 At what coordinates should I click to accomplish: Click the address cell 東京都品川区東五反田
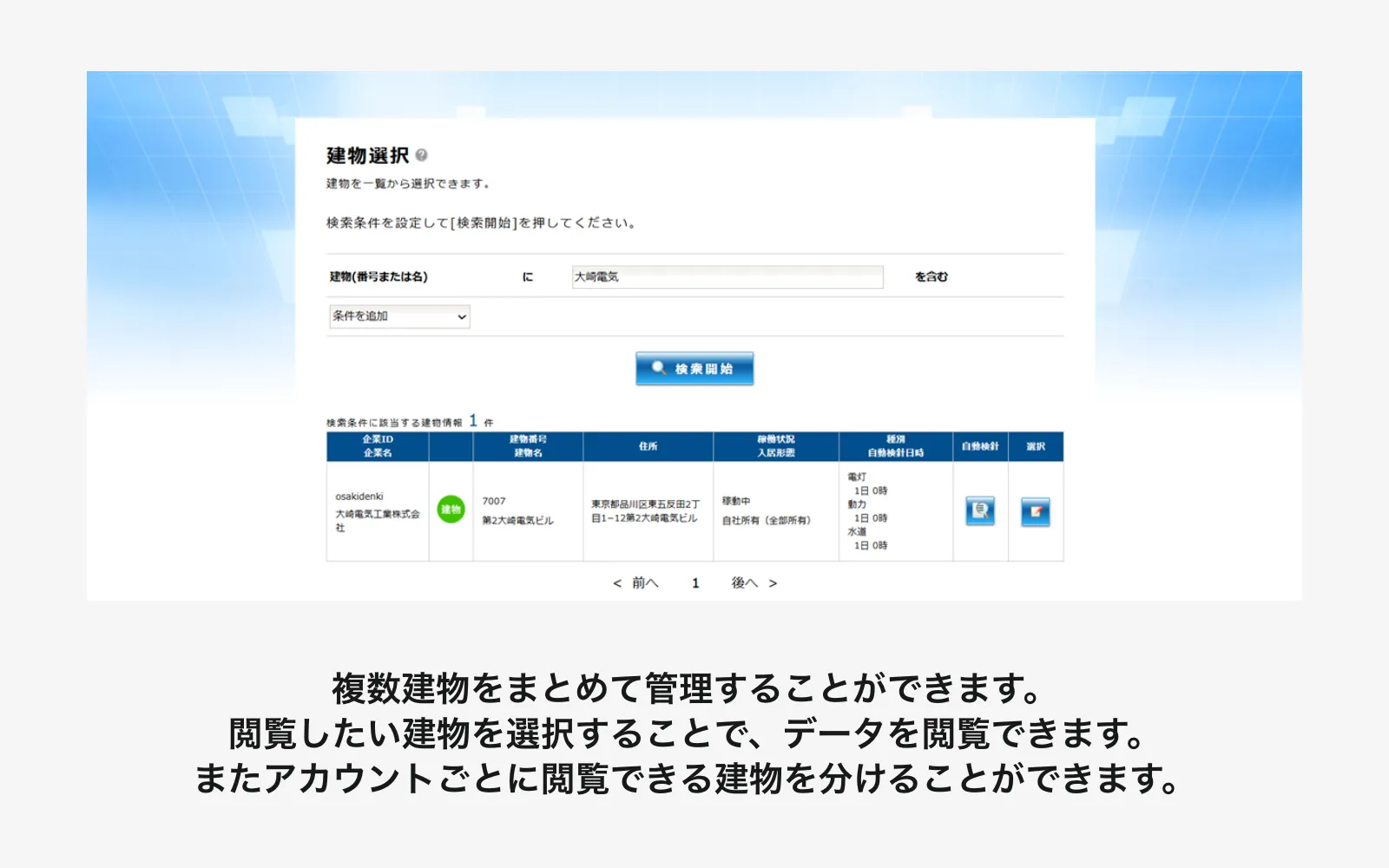(x=645, y=510)
